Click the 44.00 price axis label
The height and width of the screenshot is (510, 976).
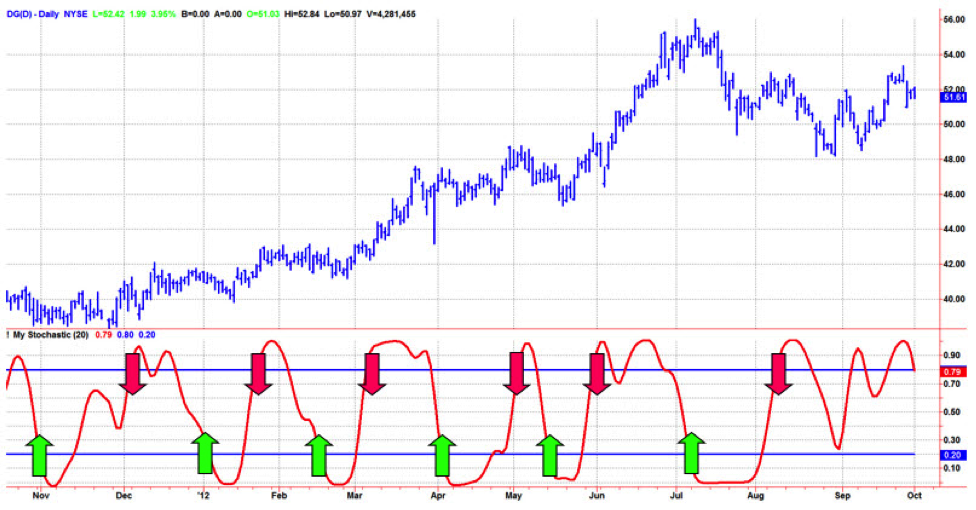(954, 229)
